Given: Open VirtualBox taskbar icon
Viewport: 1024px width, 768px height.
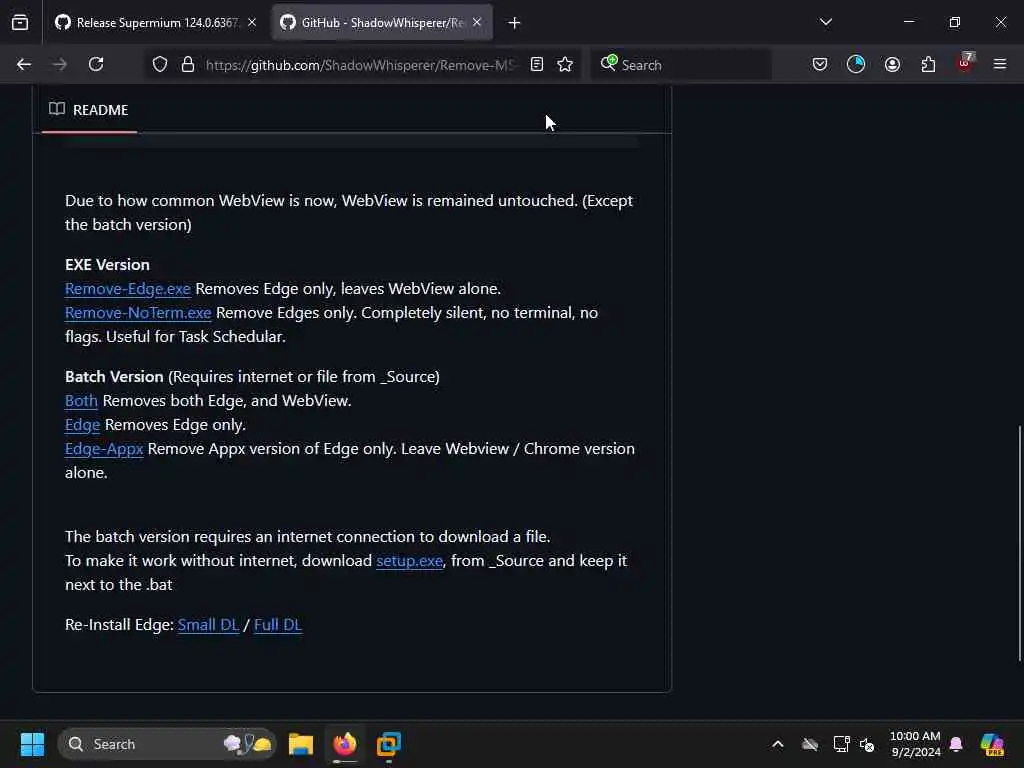Looking at the screenshot, I should pos(389,744).
